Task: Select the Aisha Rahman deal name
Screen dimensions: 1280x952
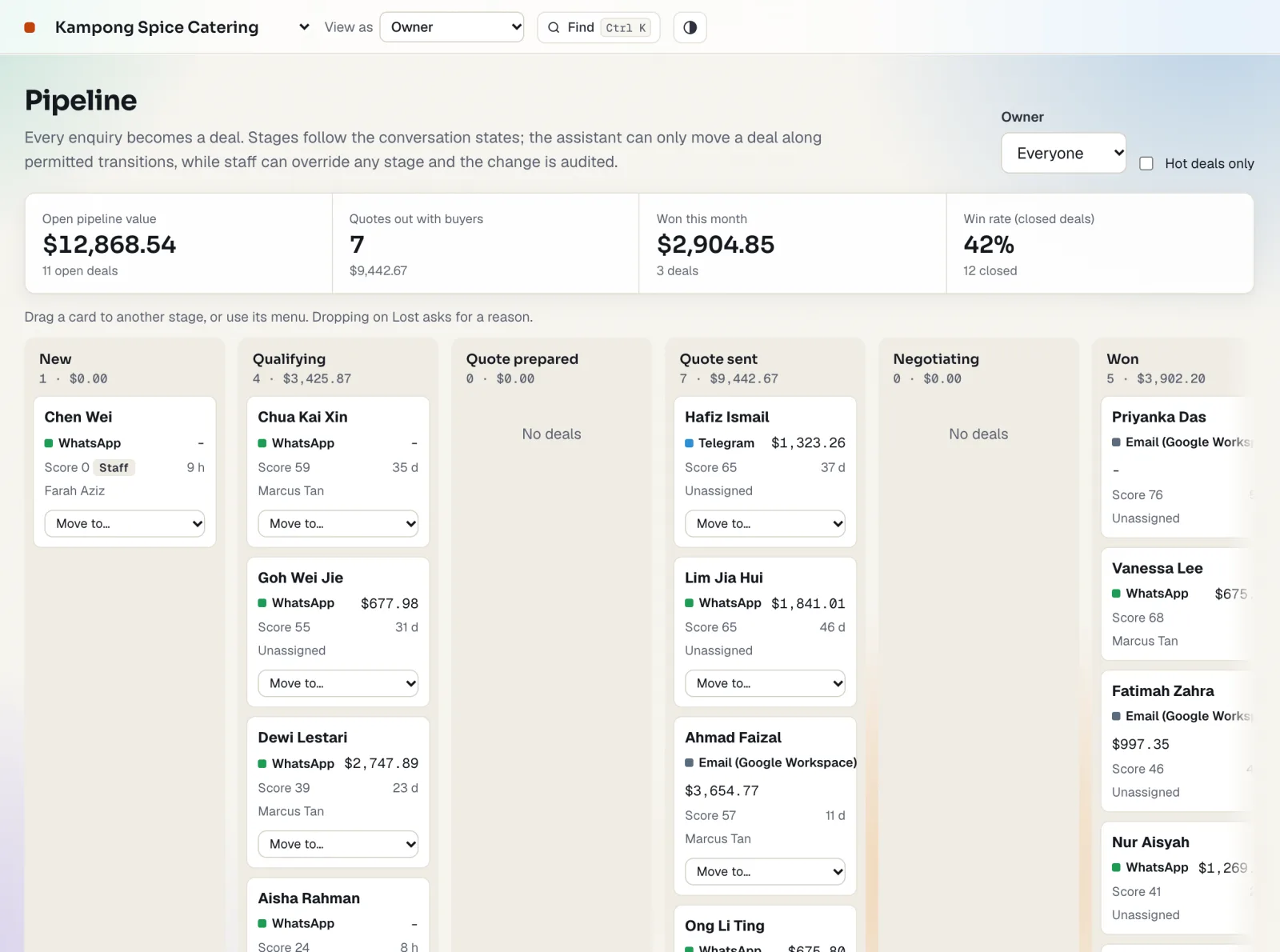Action: tap(309, 898)
